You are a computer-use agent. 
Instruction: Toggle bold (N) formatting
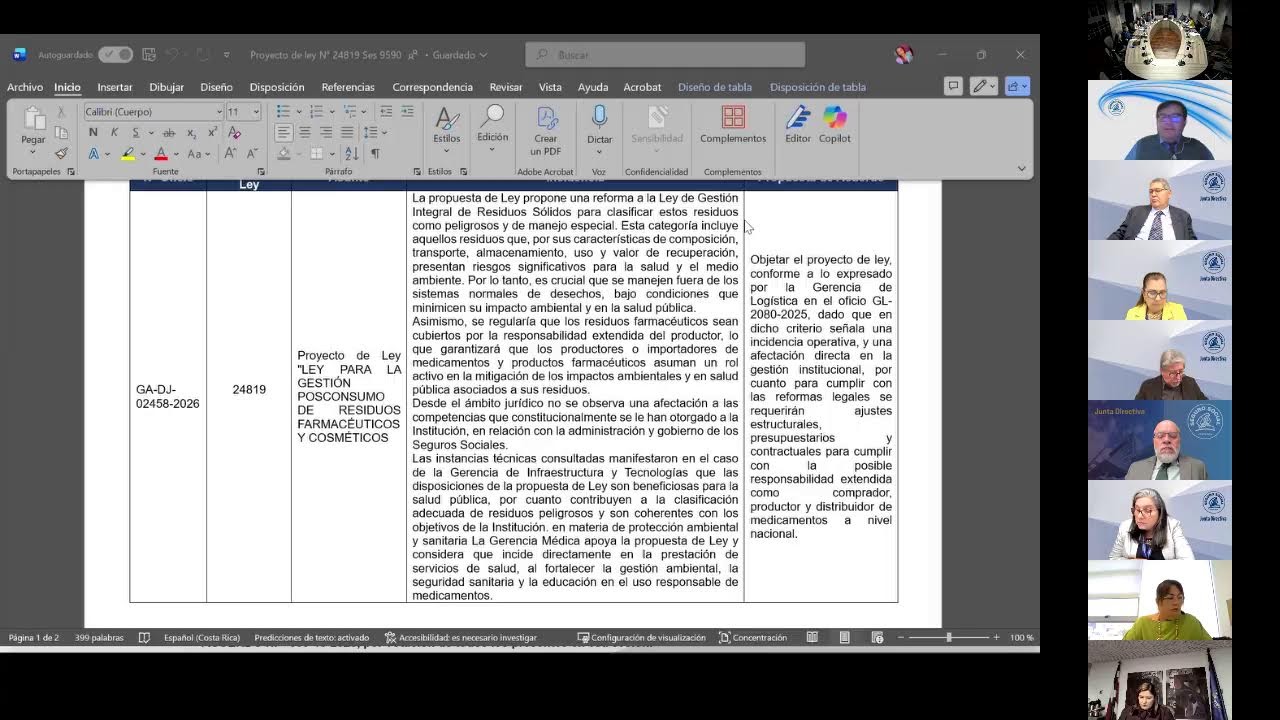coord(93,133)
